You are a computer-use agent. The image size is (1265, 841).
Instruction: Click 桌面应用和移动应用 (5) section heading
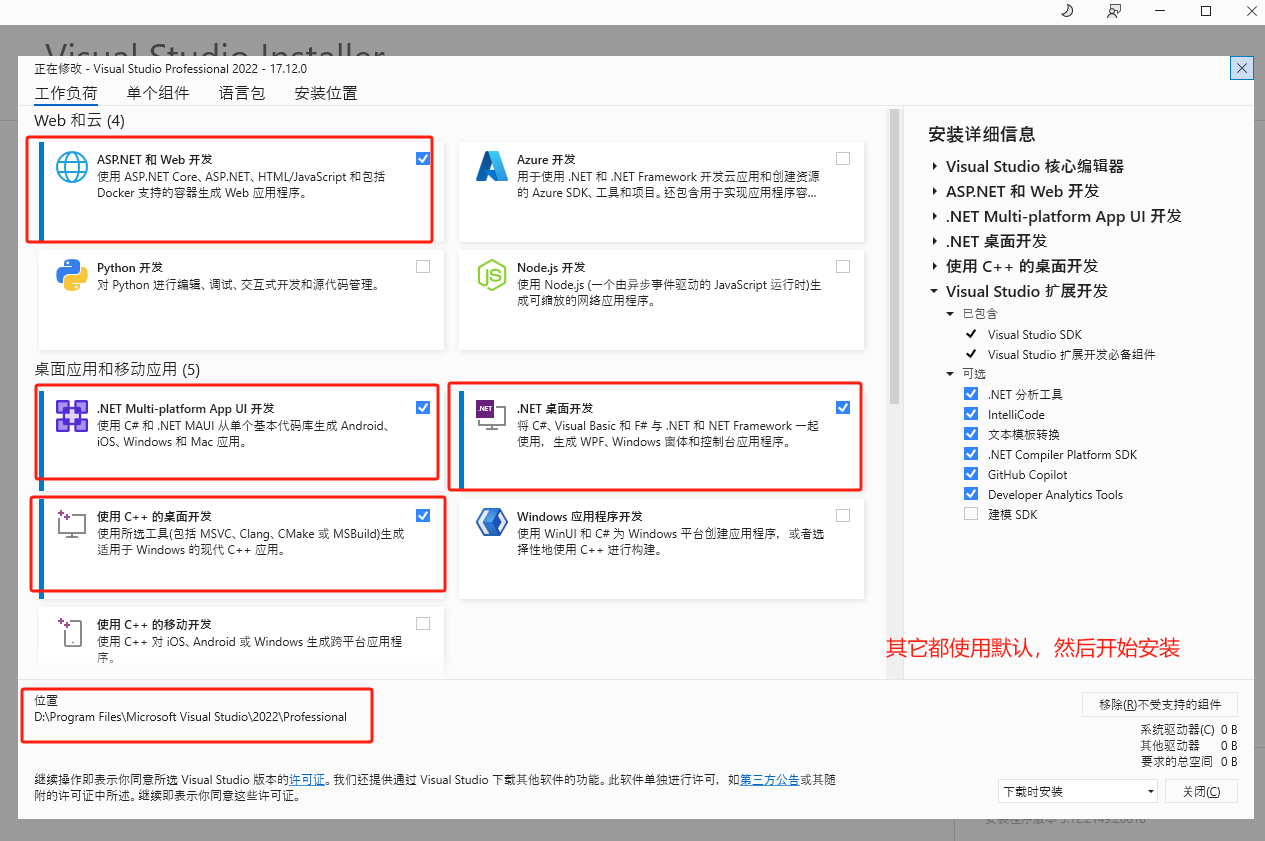pos(117,370)
